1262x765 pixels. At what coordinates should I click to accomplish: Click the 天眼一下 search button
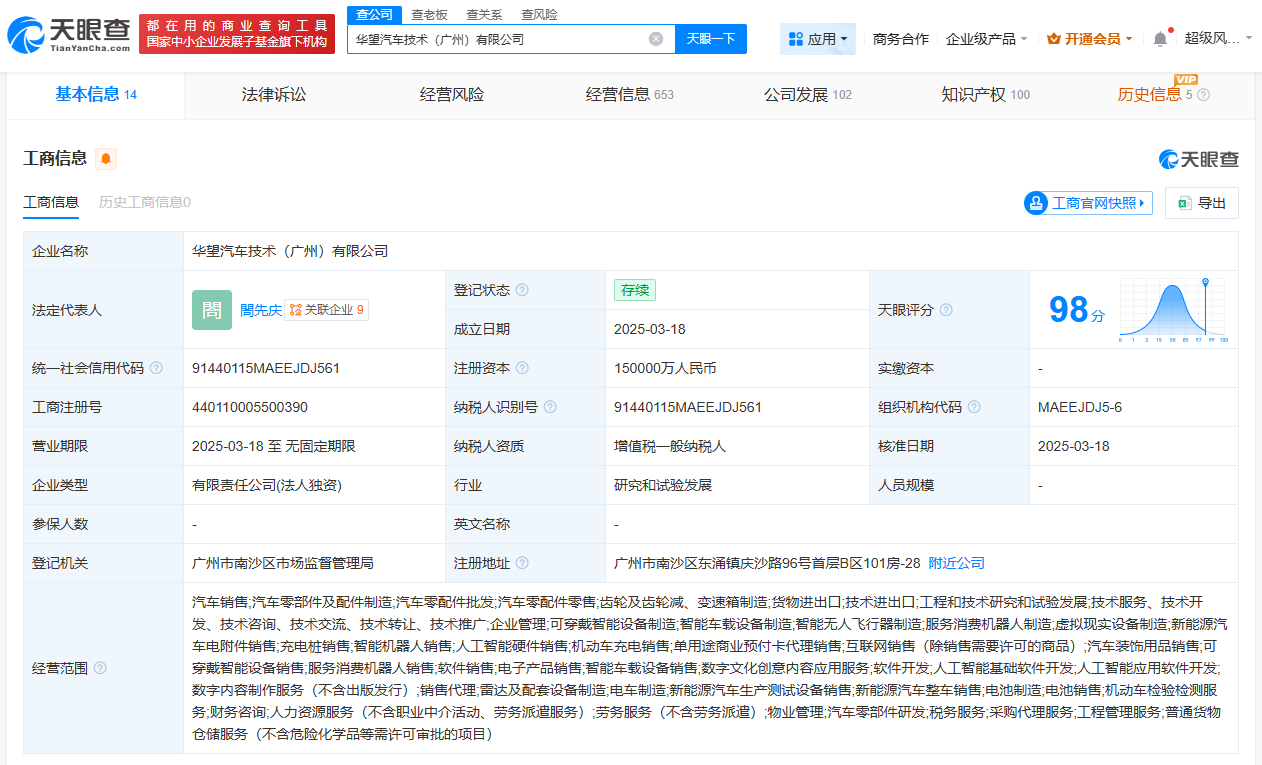pos(710,38)
